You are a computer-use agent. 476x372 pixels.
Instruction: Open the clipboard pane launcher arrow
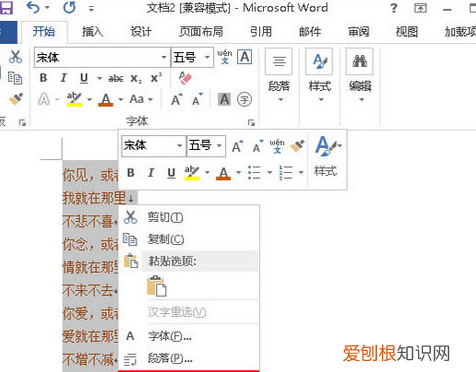(22, 123)
